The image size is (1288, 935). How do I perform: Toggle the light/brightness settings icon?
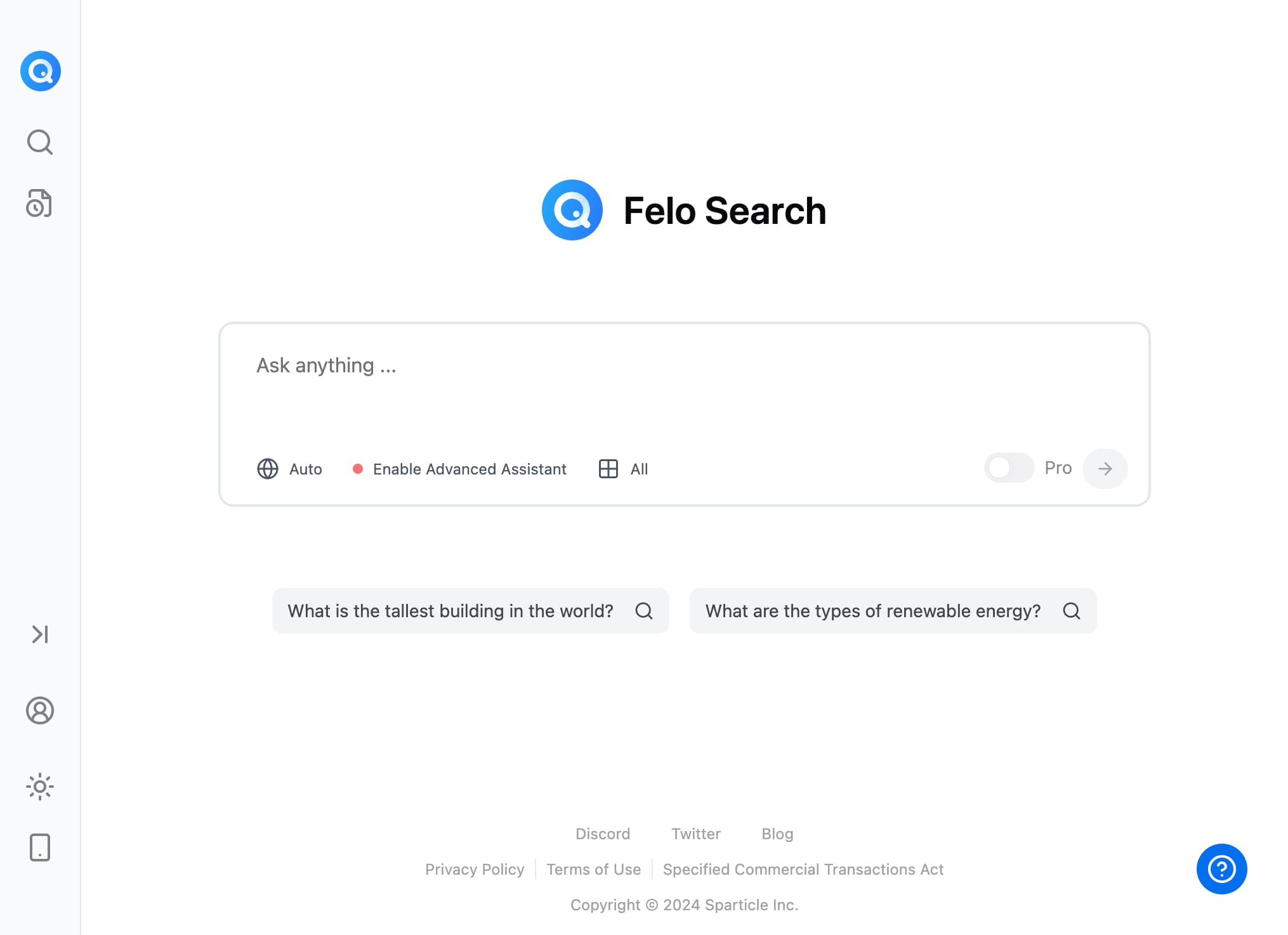click(x=40, y=786)
